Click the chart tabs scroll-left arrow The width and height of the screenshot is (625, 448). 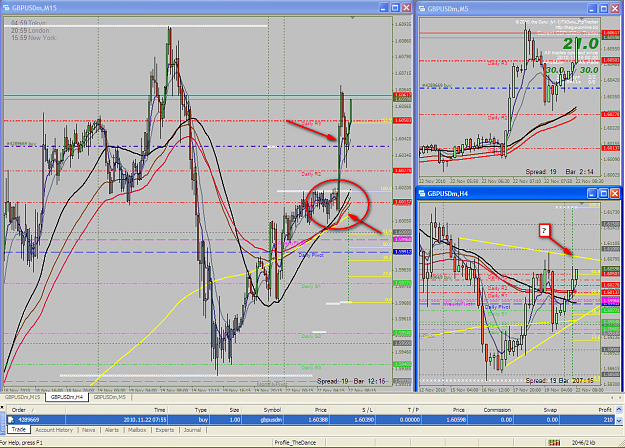click(x=613, y=397)
